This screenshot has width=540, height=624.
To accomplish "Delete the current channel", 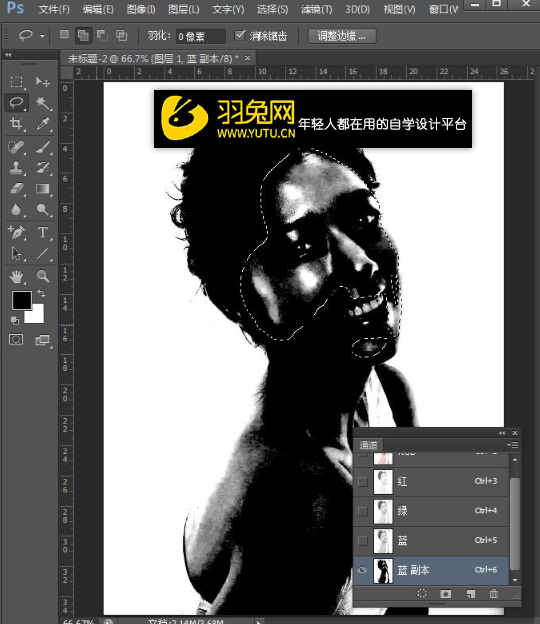I will pos(493,594).
